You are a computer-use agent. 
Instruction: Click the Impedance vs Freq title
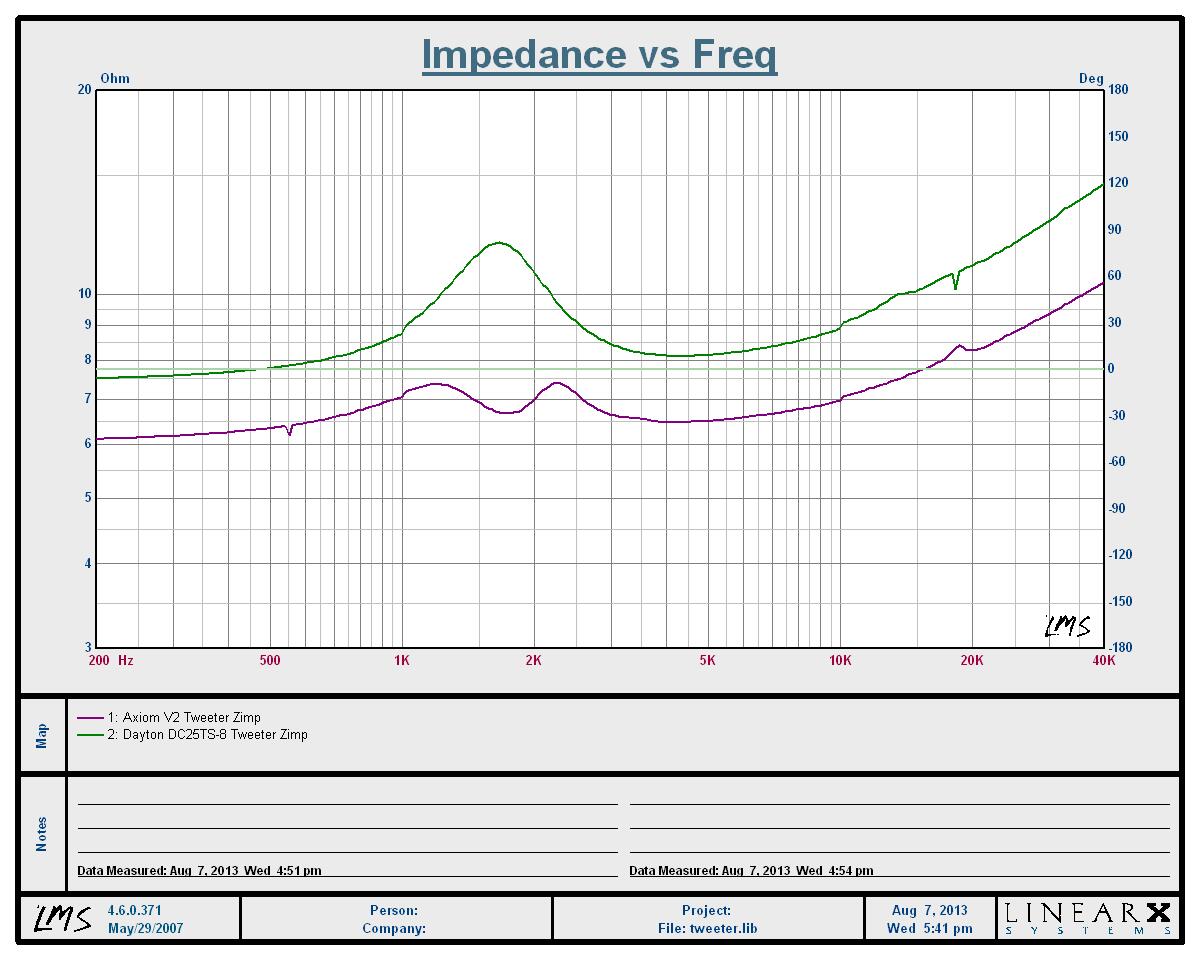[599, 54]
